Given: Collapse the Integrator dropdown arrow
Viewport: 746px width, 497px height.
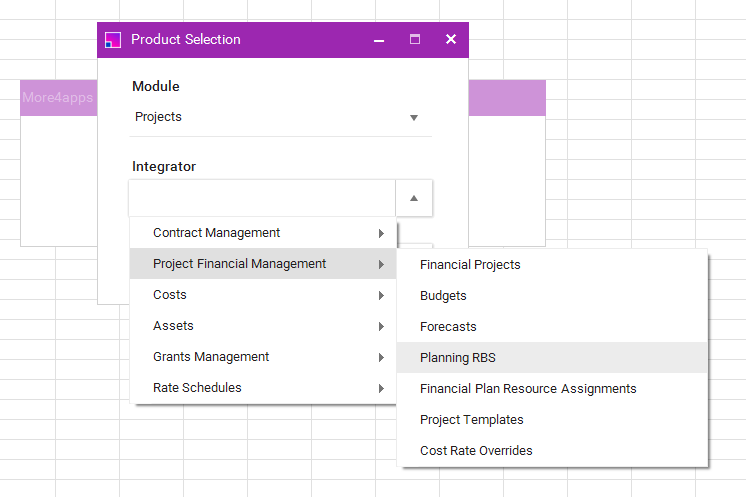Looking at the screenshot, I should point(414,198).
